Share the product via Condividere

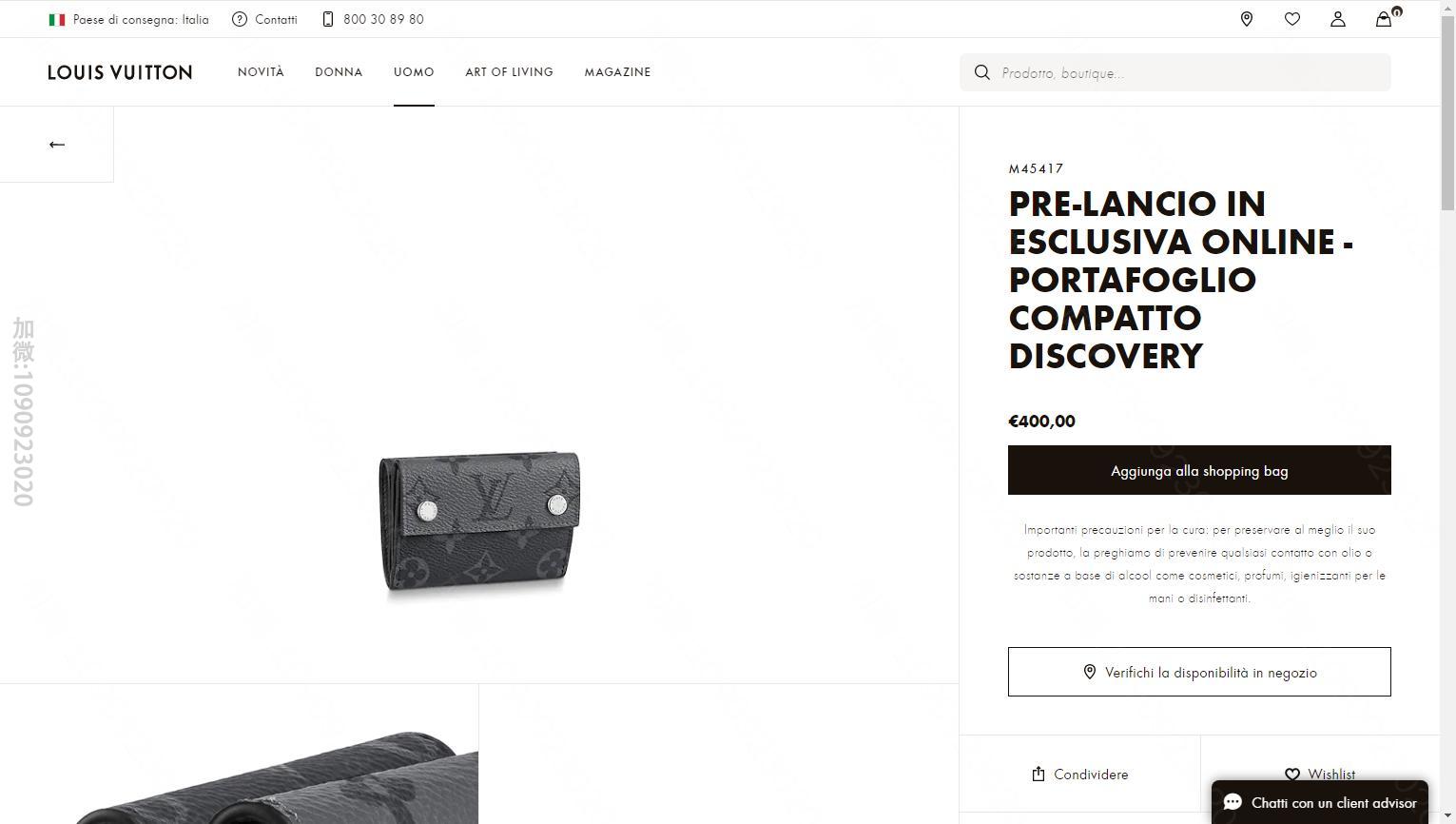pos(1079,775)
